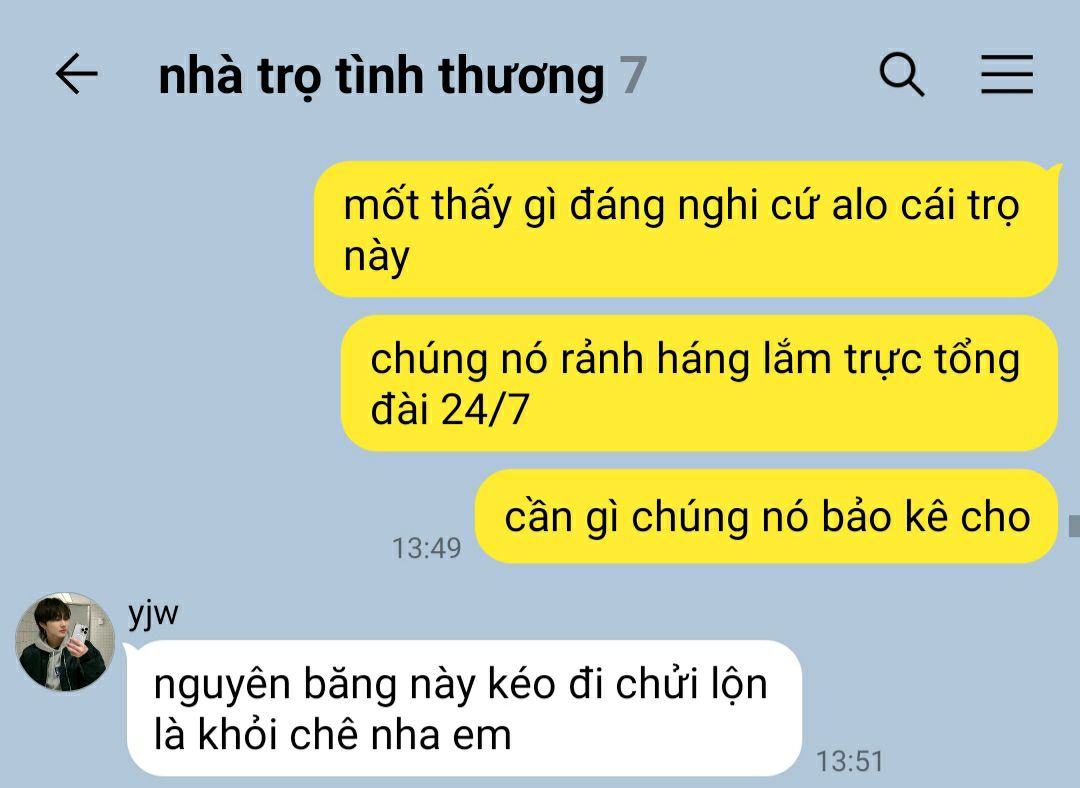This screenshot has width=1080, height=788.
Task: Tap the word alo in the top message
Action: [859, 205]
